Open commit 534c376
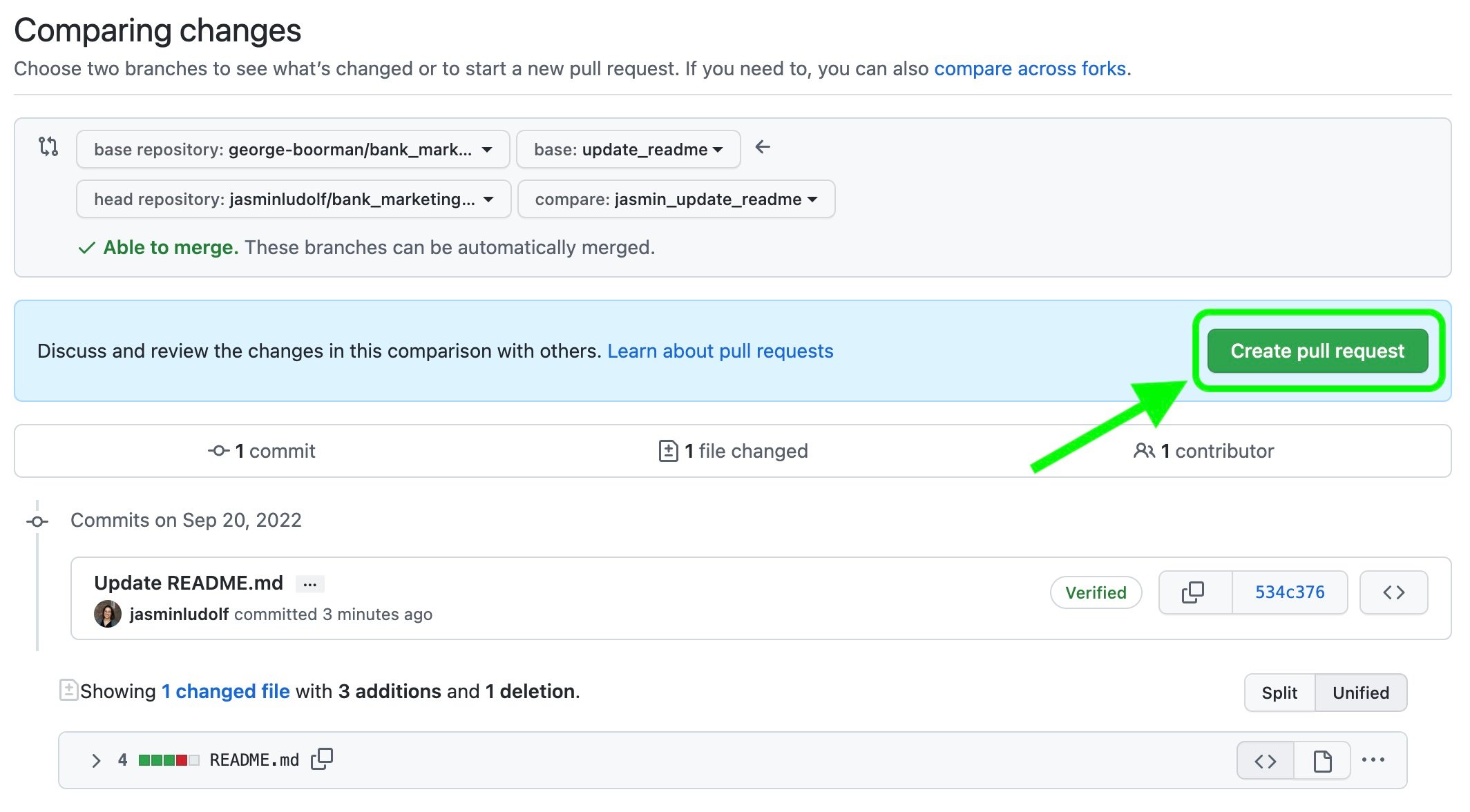1470x812 pixels. click(x=1290, y=592)
